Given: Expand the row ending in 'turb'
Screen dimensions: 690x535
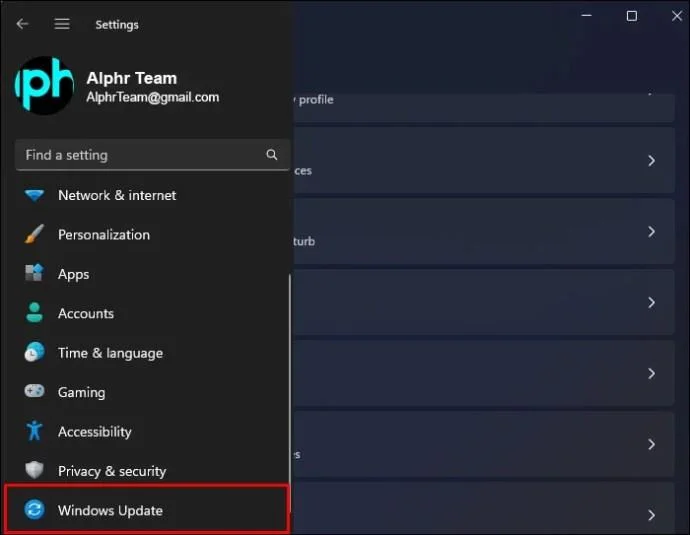Looking at the screenshot, I should (x=484, y=232).
